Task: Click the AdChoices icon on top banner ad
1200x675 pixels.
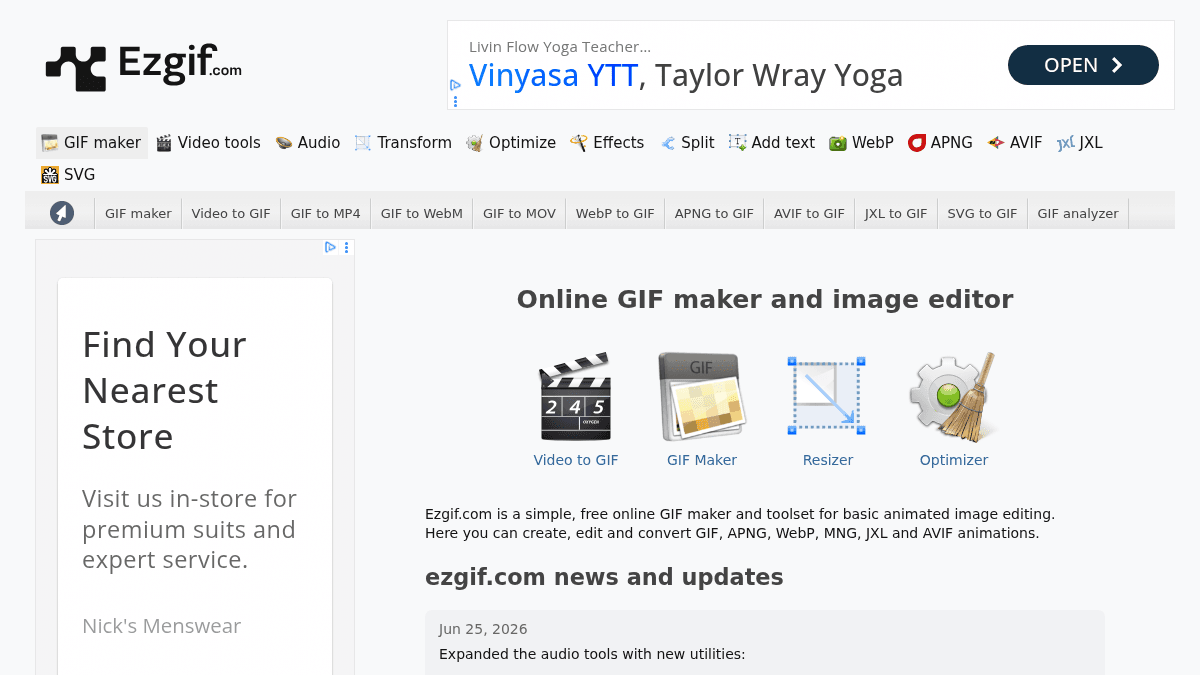Action: pos(455,86)
